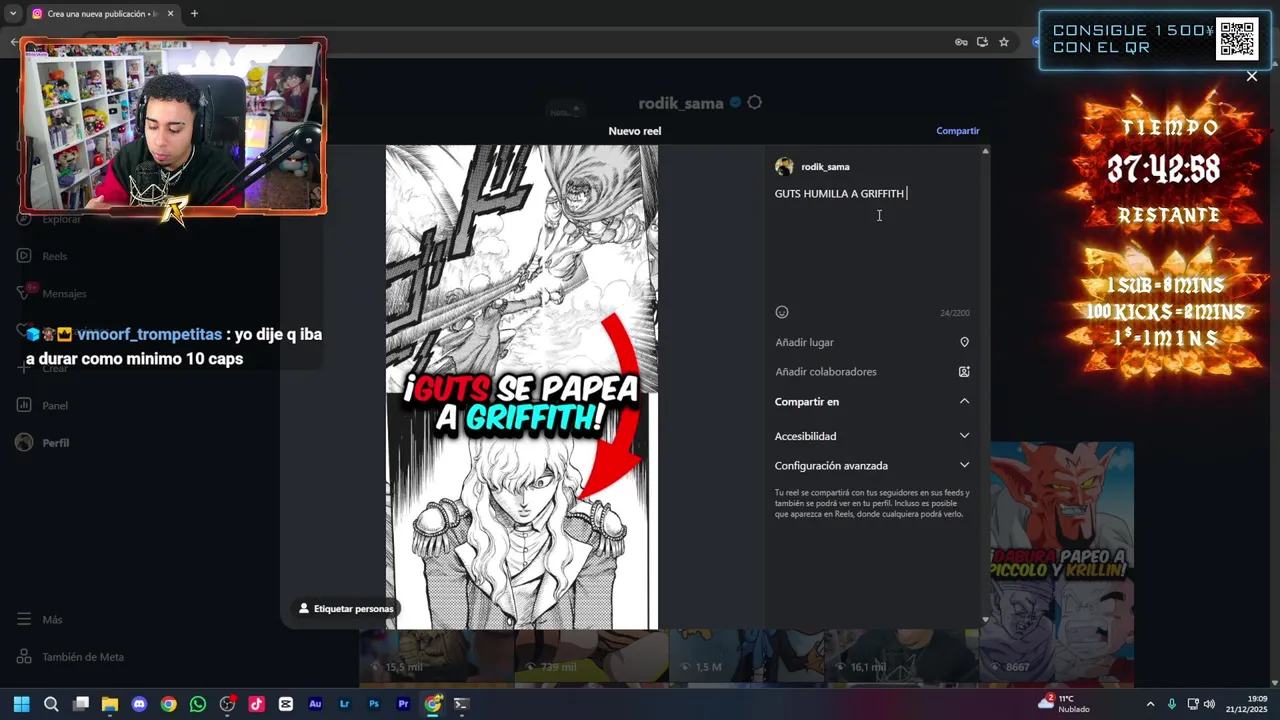The image size is (1280, 720).
Task: Click the location pin icon beside Añadir lugar
Action: 964,342
